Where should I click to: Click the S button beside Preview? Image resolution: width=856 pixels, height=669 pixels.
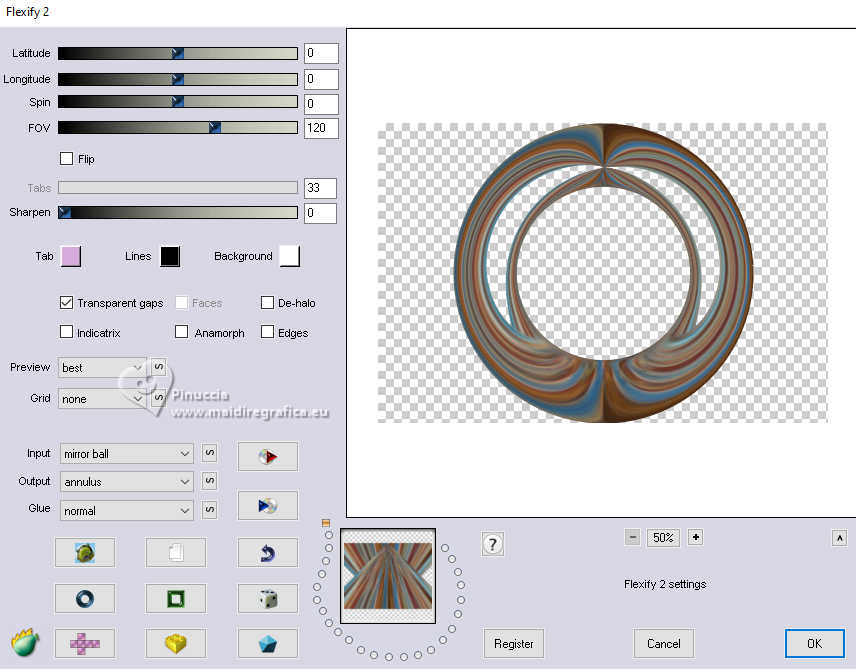[158, 366]
